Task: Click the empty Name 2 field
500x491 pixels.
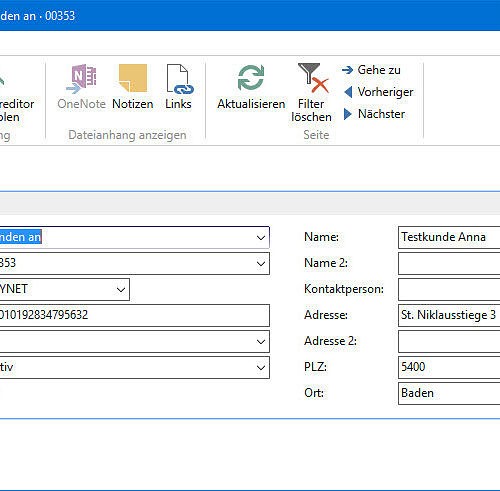Action: point(449,263)
